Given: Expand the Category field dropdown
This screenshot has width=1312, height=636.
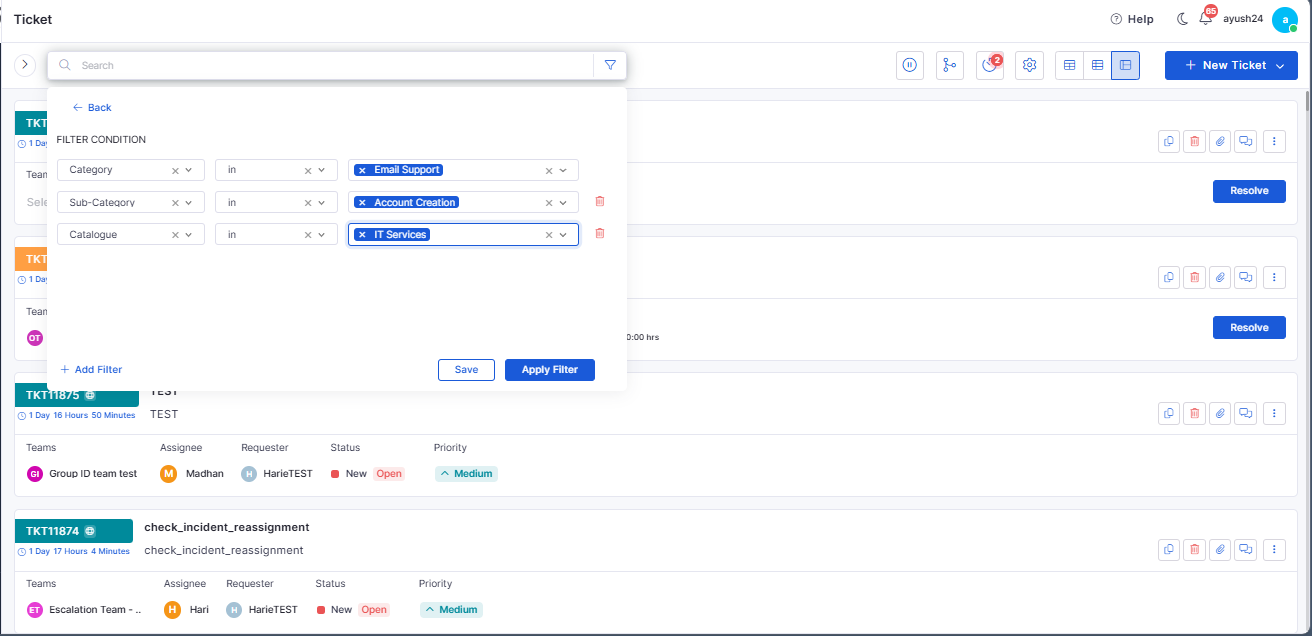Looking at the screenshot, I should click(188, 170).
